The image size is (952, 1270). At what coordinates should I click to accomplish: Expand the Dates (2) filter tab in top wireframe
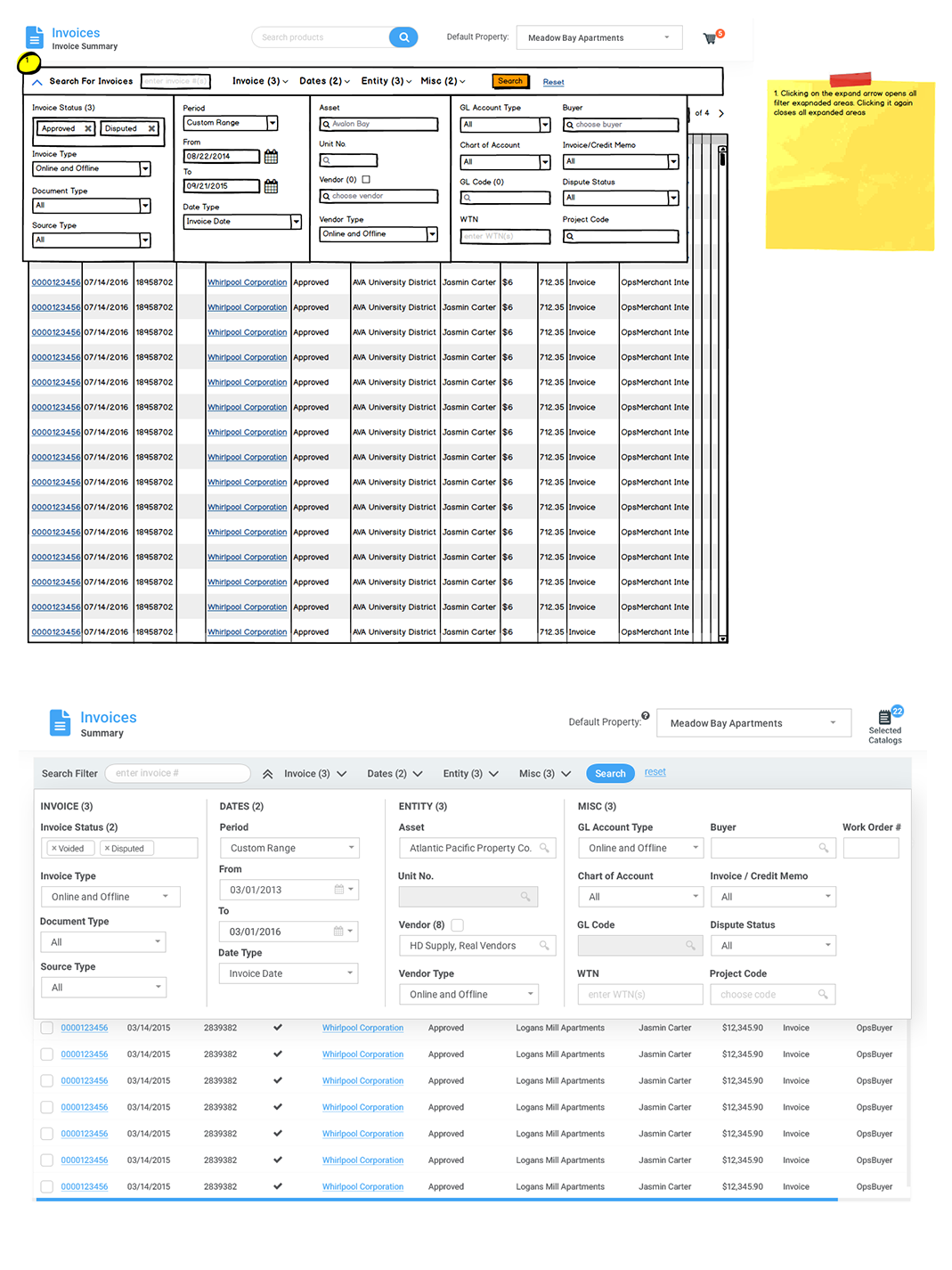[x=325, y=81]
